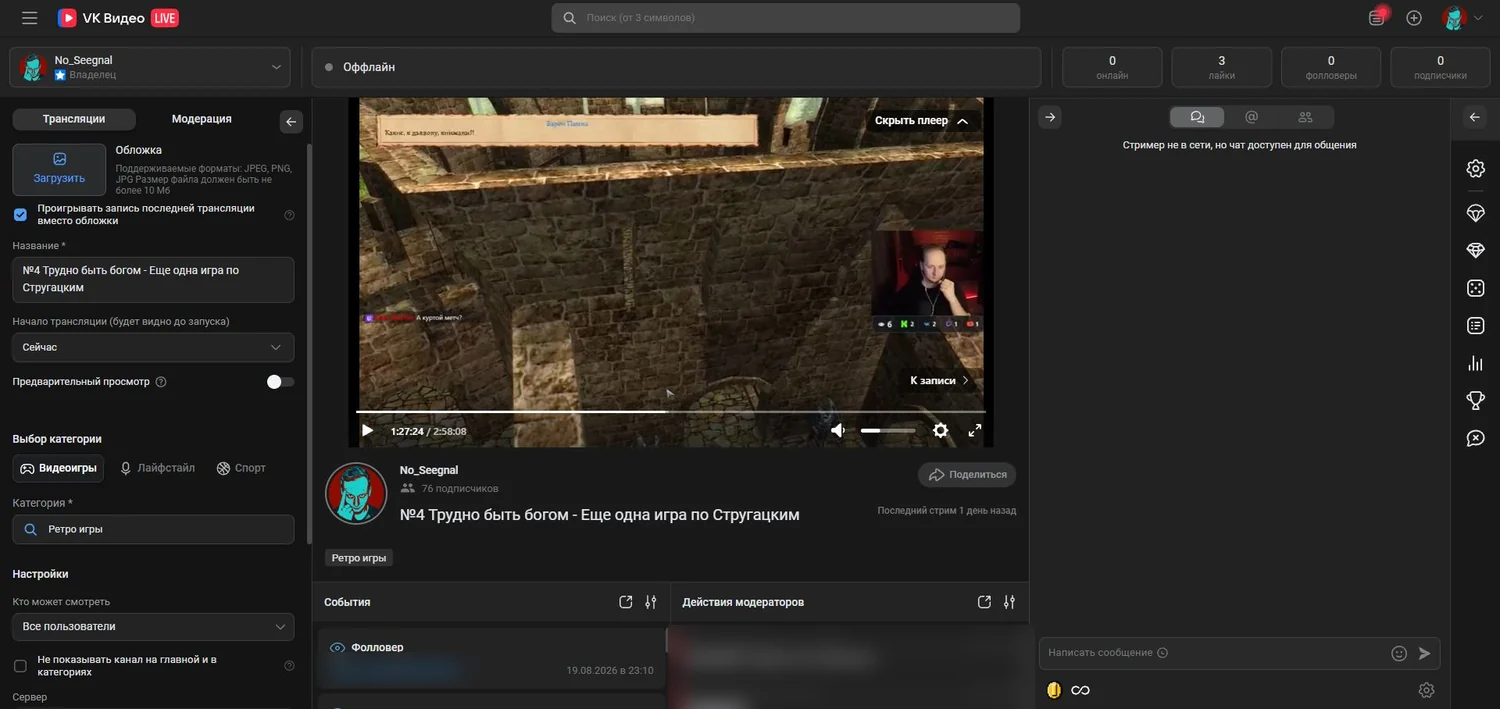The width and height of the screenshot is (1500, 709).
Task: Uncheck play last stream recording checkbox
Action: tap(20, 215)
